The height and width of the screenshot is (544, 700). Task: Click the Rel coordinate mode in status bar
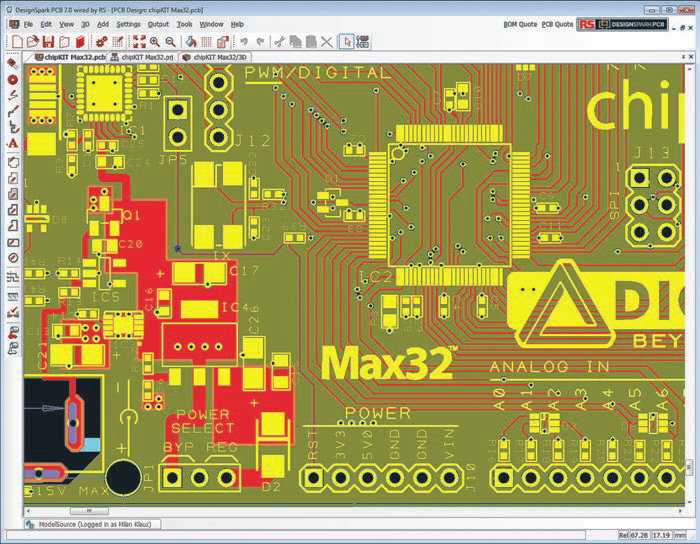coord(624,535)
